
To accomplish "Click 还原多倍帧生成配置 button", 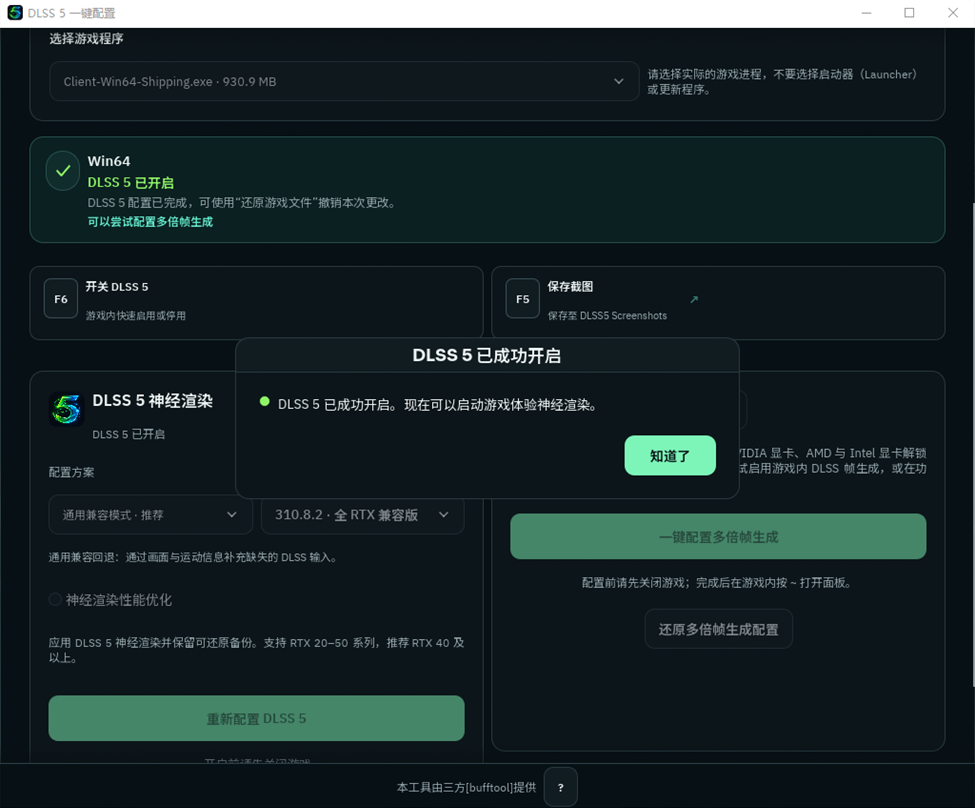I will [718, 629].
